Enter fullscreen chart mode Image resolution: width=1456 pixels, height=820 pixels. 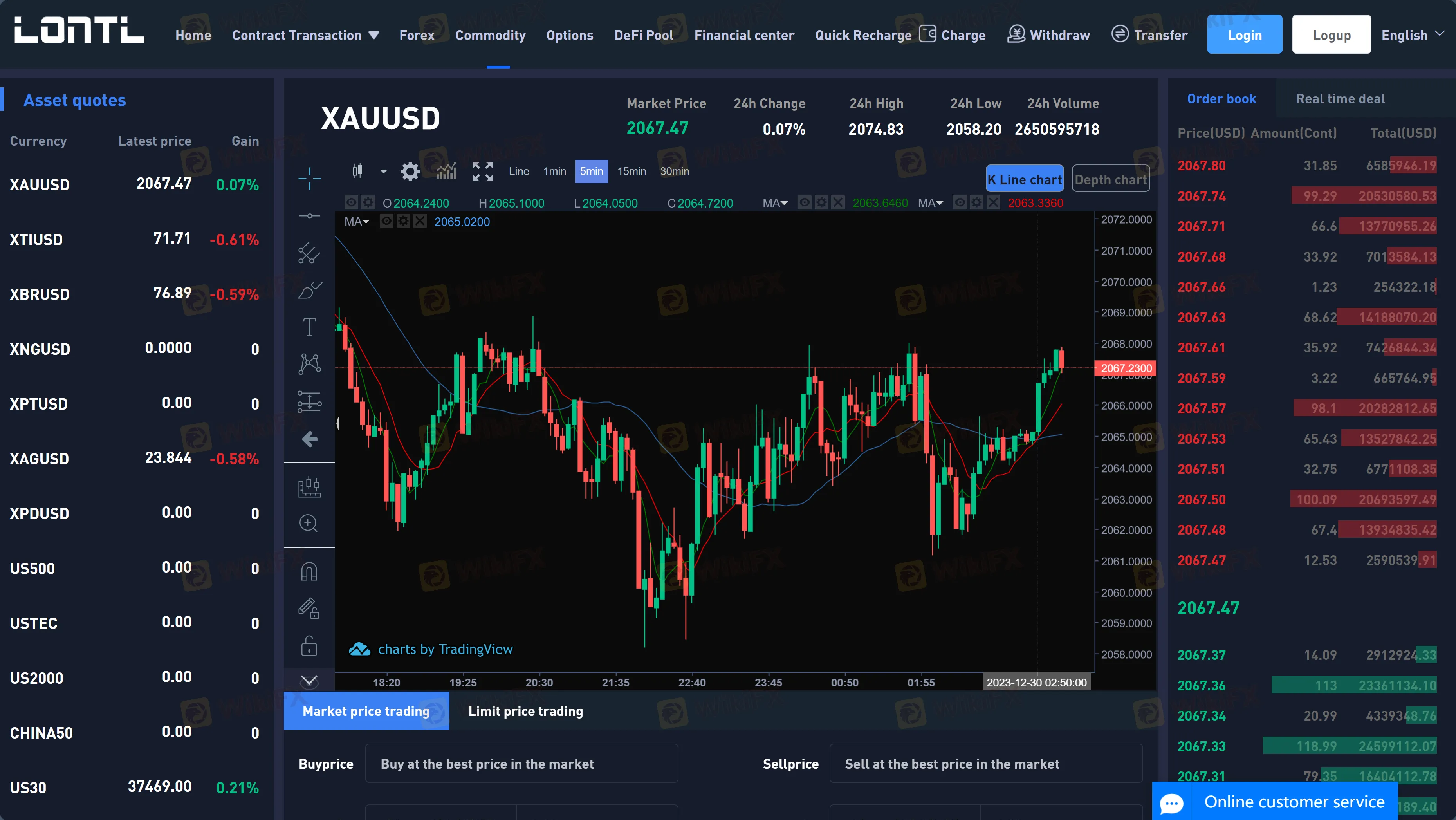click(x=482, y=172)
